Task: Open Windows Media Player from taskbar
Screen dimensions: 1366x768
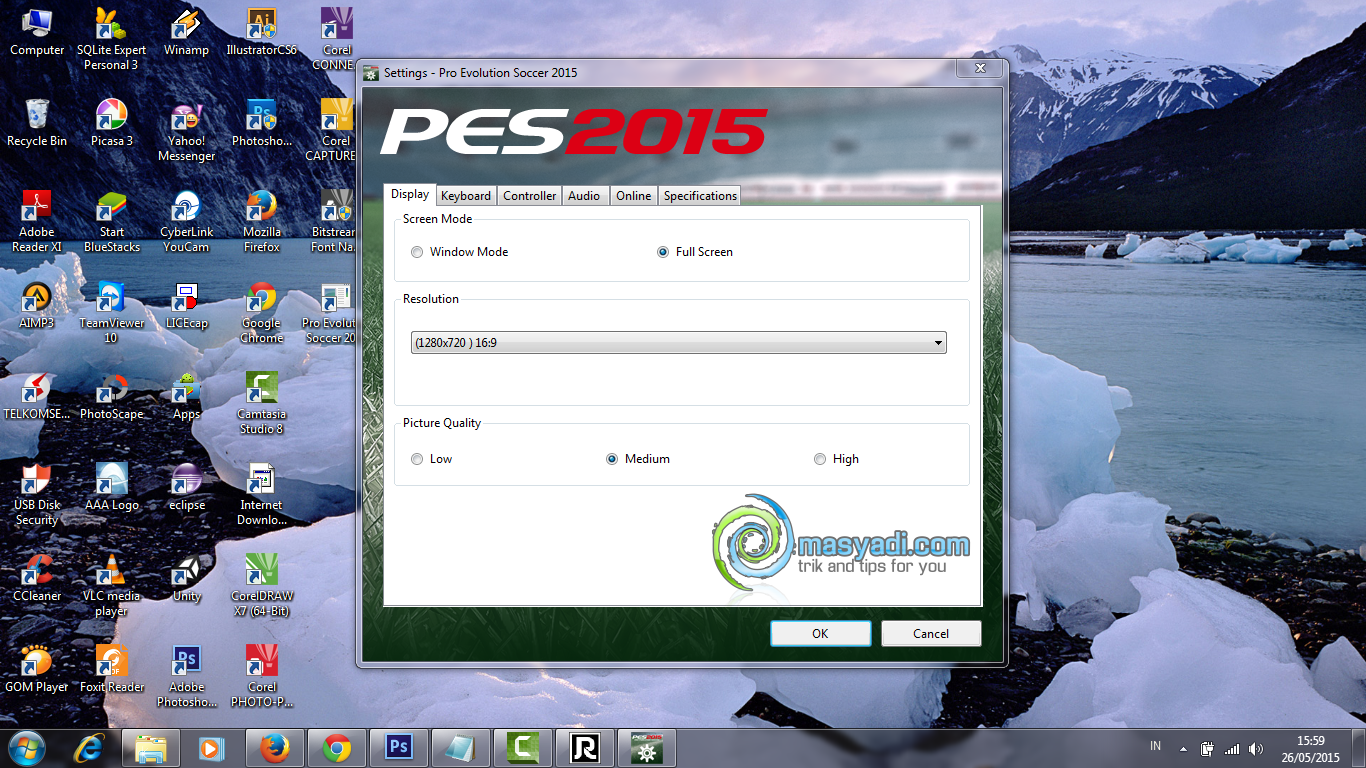Action: click(213, 748)
